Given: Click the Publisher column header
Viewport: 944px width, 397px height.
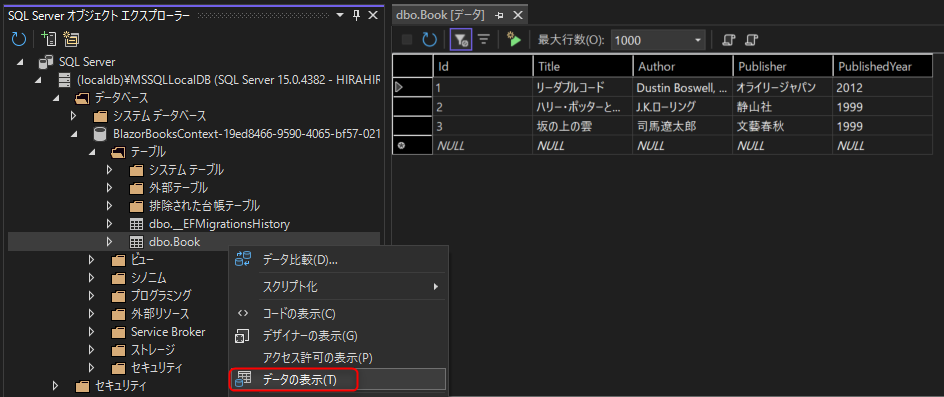Looking at the screenshot, I should click(x=782, y=66).
